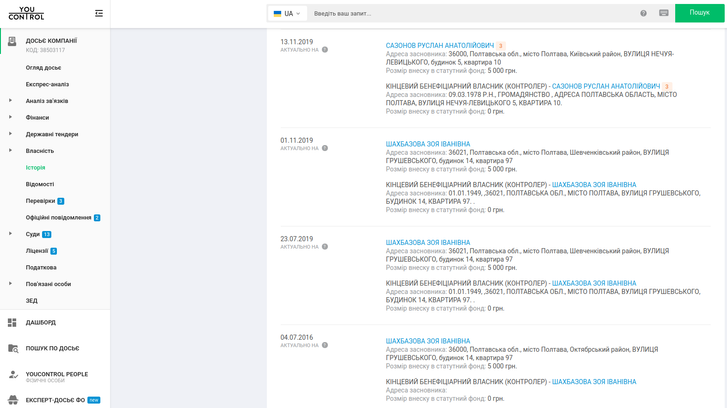Click badge 3 beside founder Сазонов Руслан Анатолійович

coord(500,46)
